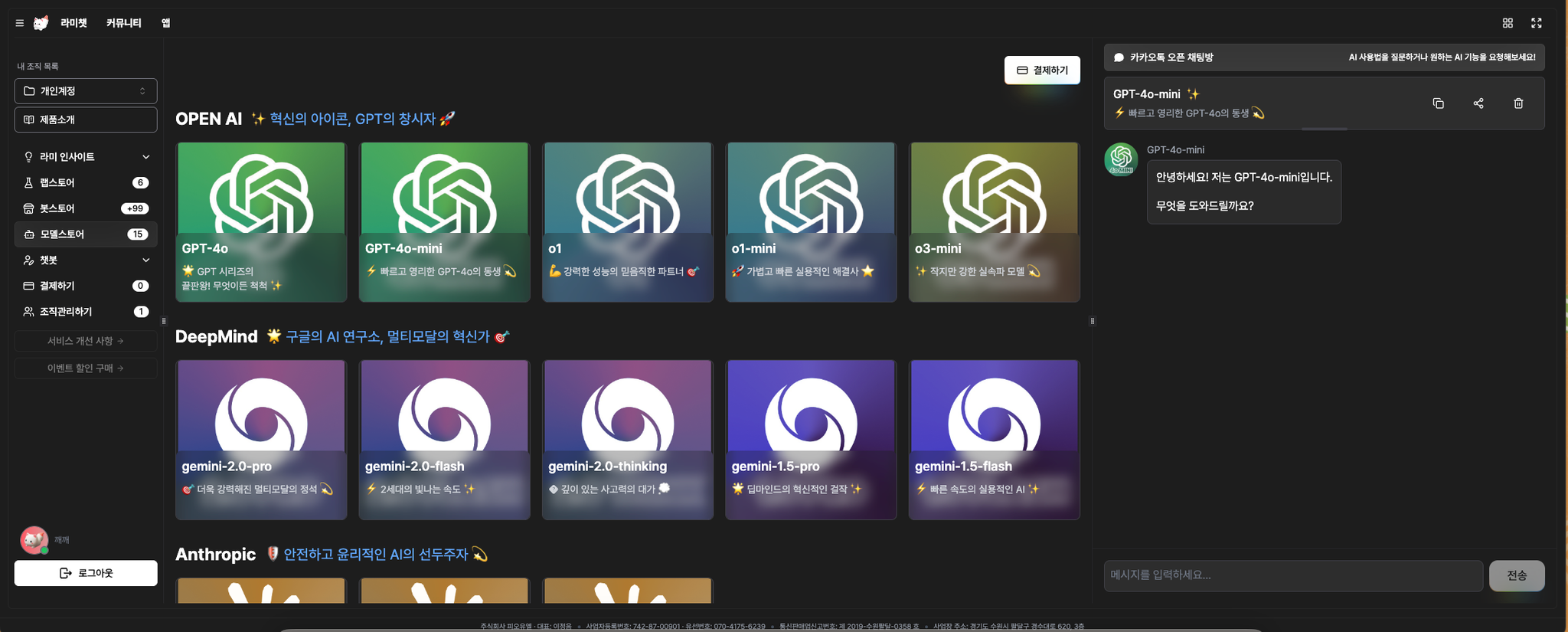Click the 제품소개 button
Screen dimensions: 1568x632
[86, 120]
